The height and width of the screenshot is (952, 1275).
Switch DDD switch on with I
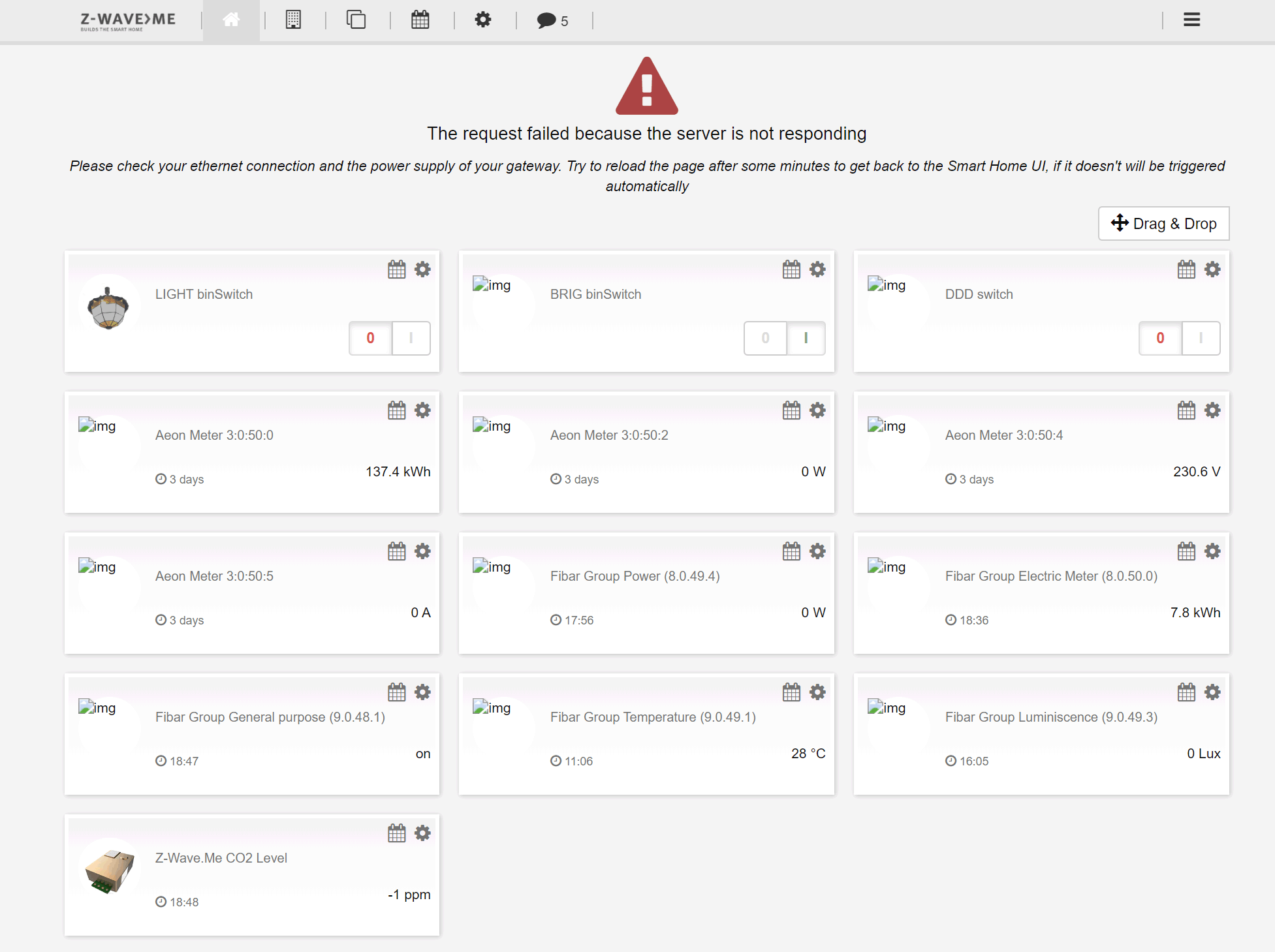coord(1201,338)
